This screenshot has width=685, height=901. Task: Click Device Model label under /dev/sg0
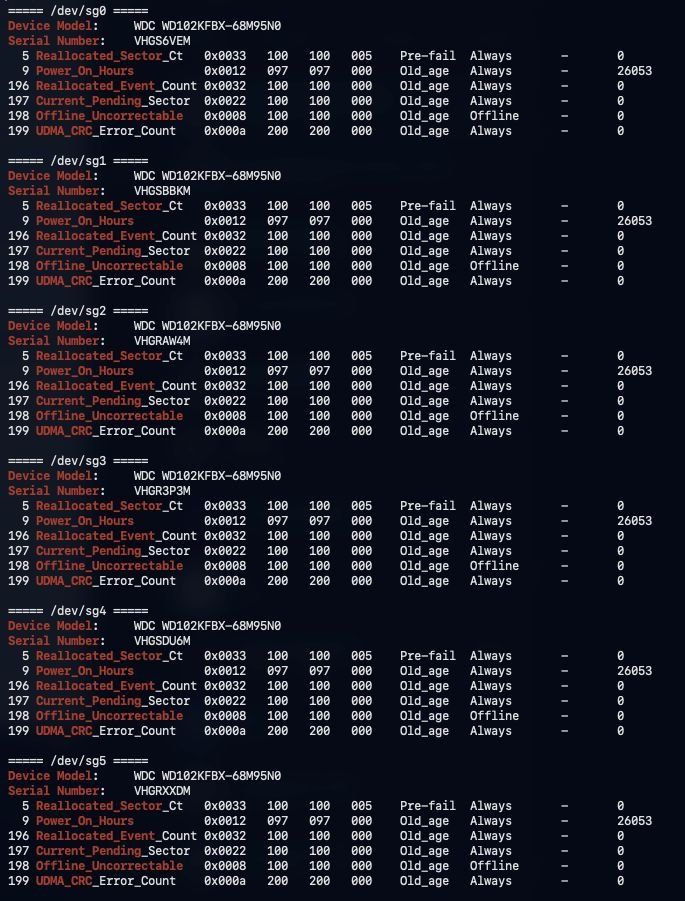(x=53, y=26)
